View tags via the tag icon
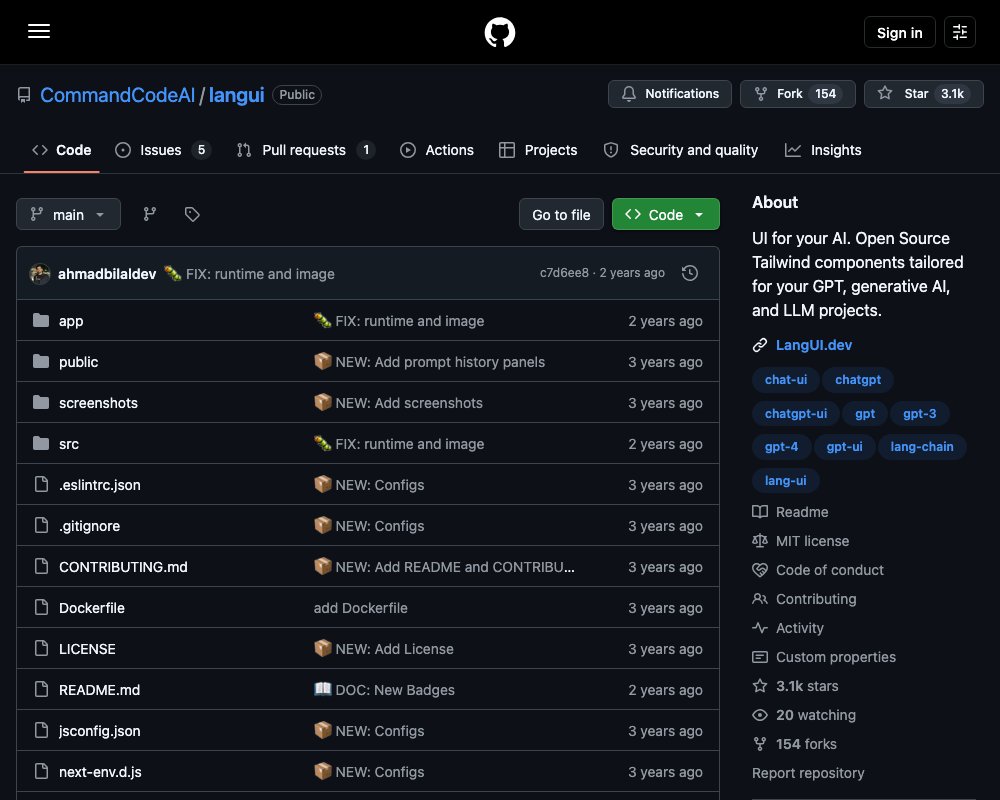Image resolution: width=1000 pixels, height=800 pixels. coord(192,214)
